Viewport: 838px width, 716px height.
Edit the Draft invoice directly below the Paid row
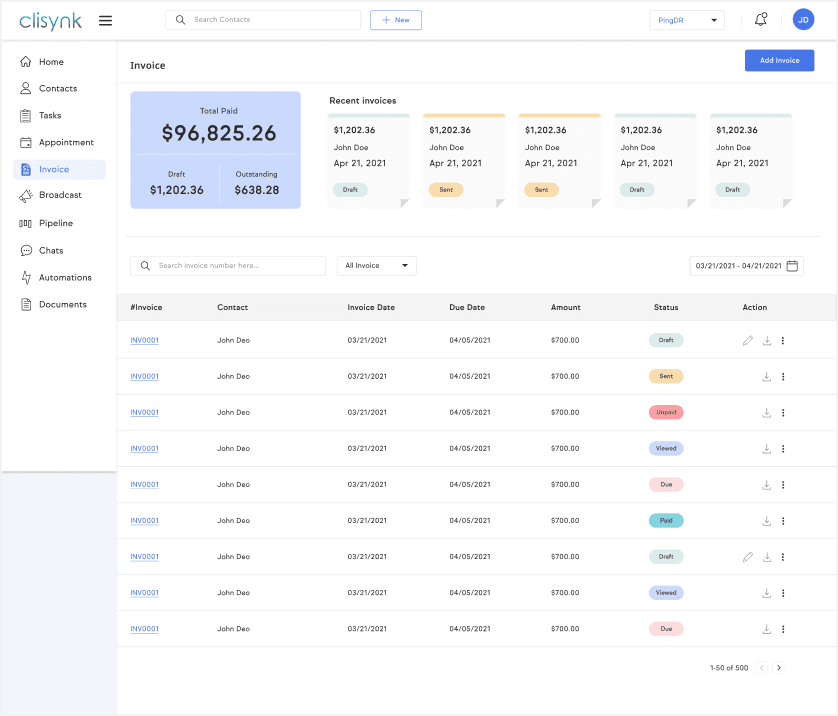pyautogui.click(x=748, y=557)
